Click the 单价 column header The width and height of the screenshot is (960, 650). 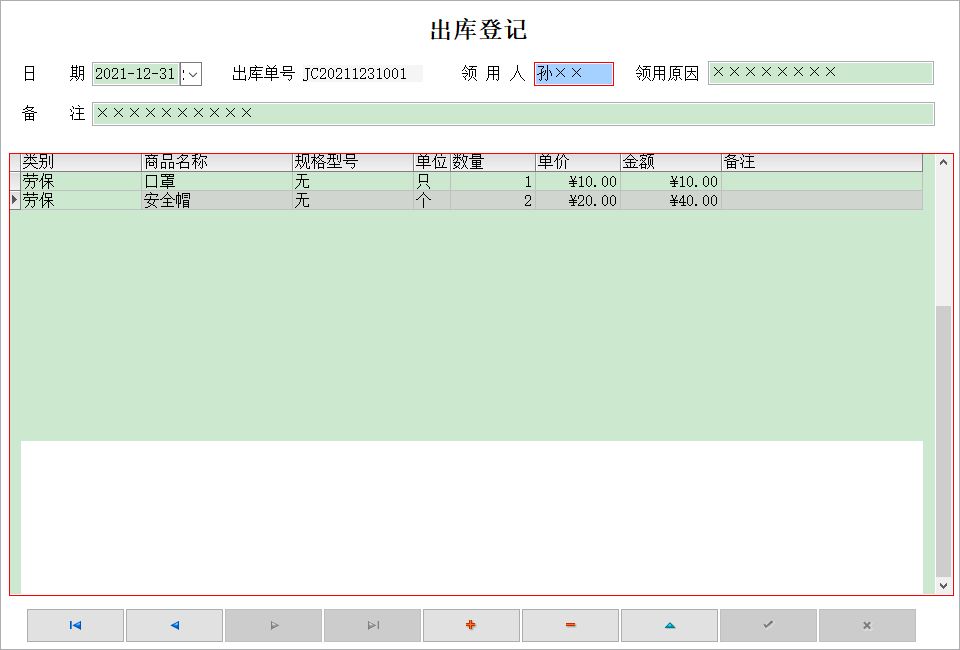click(x=578, y=162)
